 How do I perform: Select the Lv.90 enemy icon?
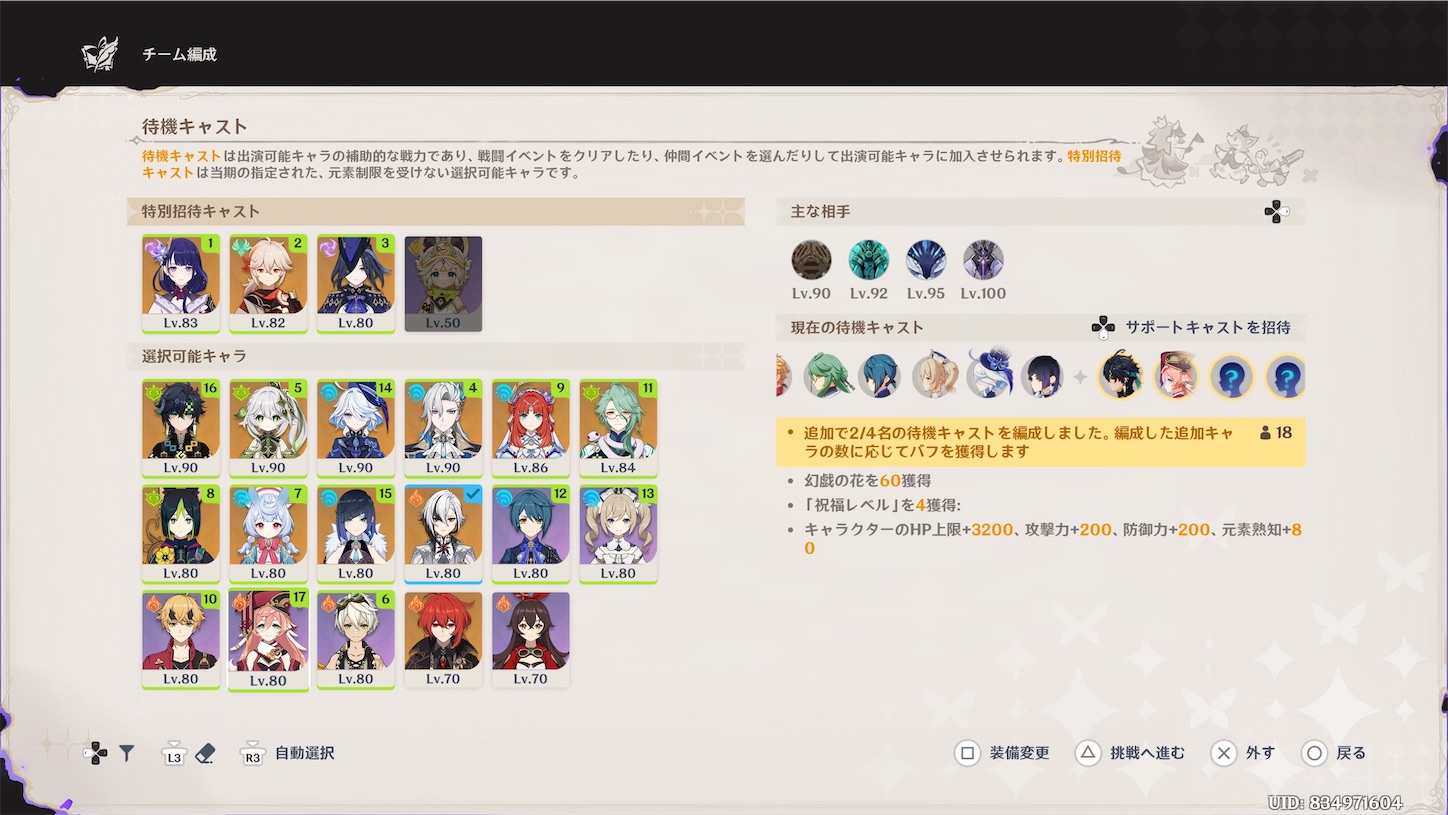(x=811, y=260)
